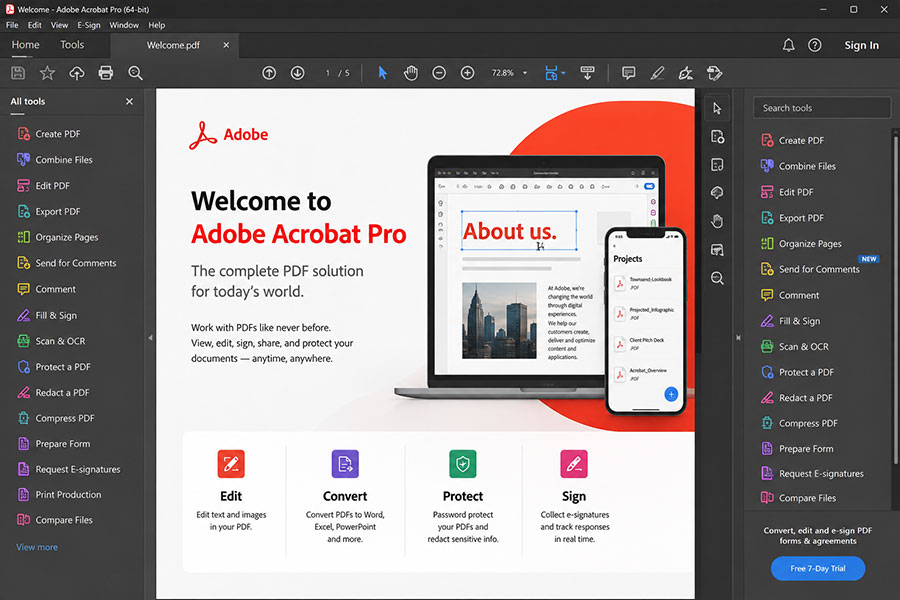Click the Free 7-Day Trial button

818,568
